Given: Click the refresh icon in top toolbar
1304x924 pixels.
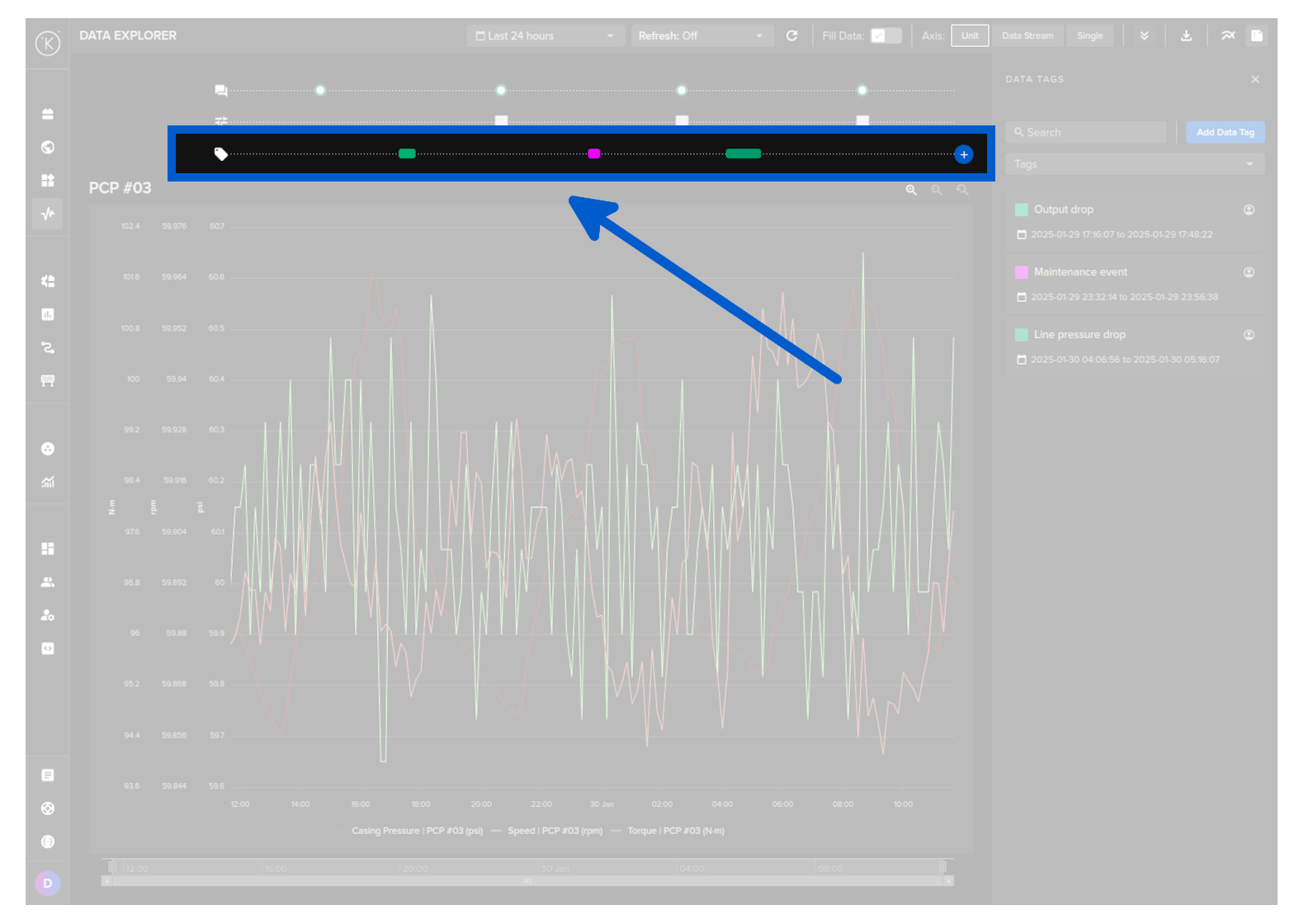Looking at the screenshot, I should coord(791,35).
